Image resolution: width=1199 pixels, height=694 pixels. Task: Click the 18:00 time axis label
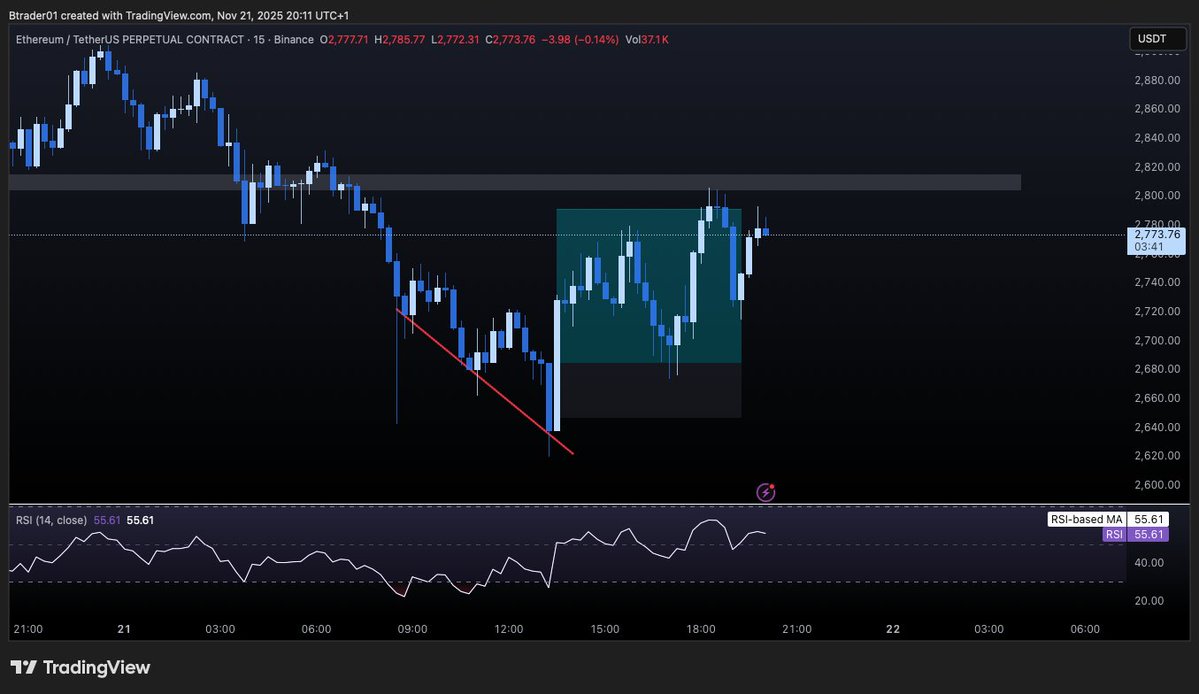[700, 629]
